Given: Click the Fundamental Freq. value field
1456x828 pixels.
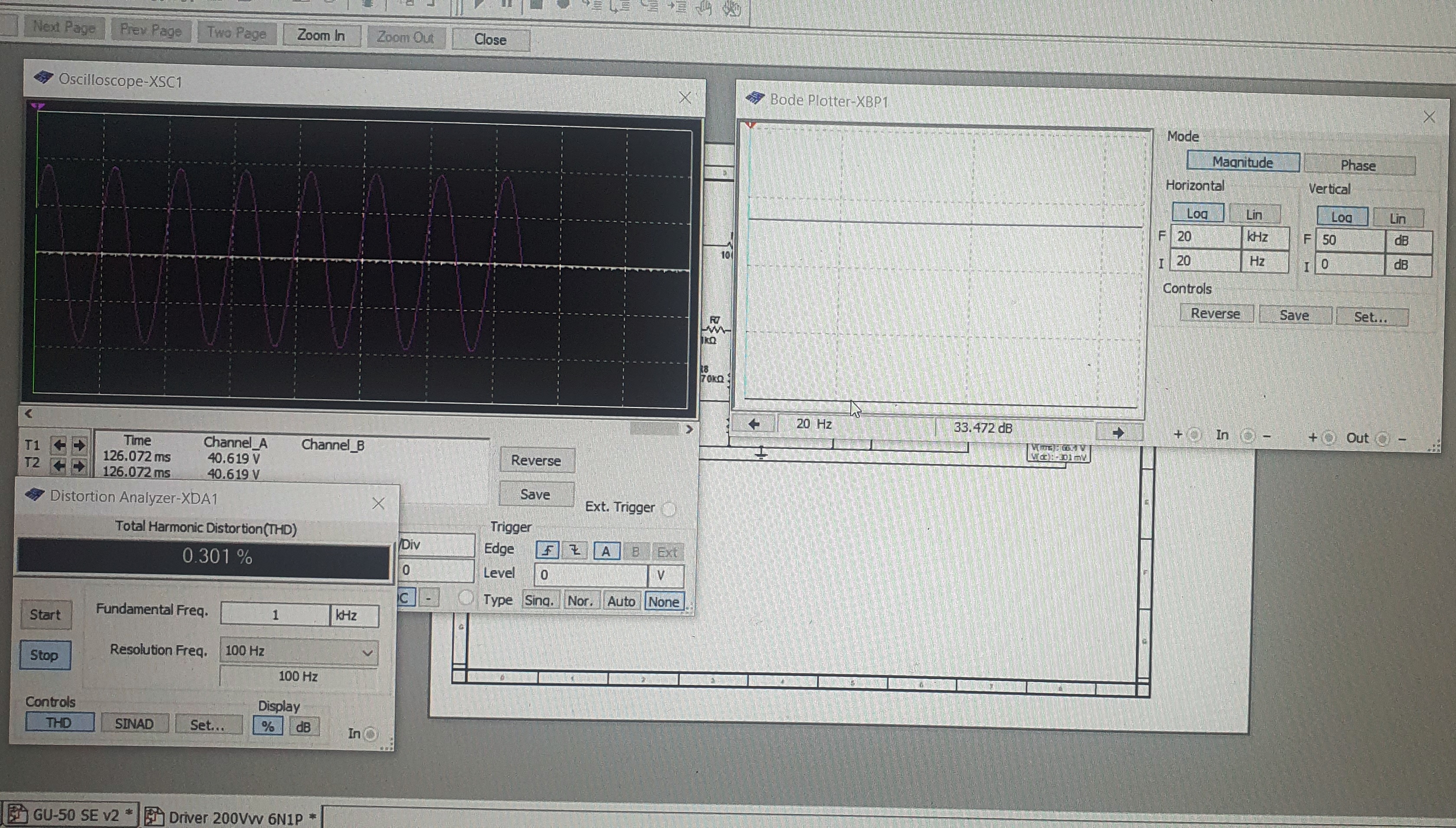Looking at the screenshot, I should pos(275,614).
